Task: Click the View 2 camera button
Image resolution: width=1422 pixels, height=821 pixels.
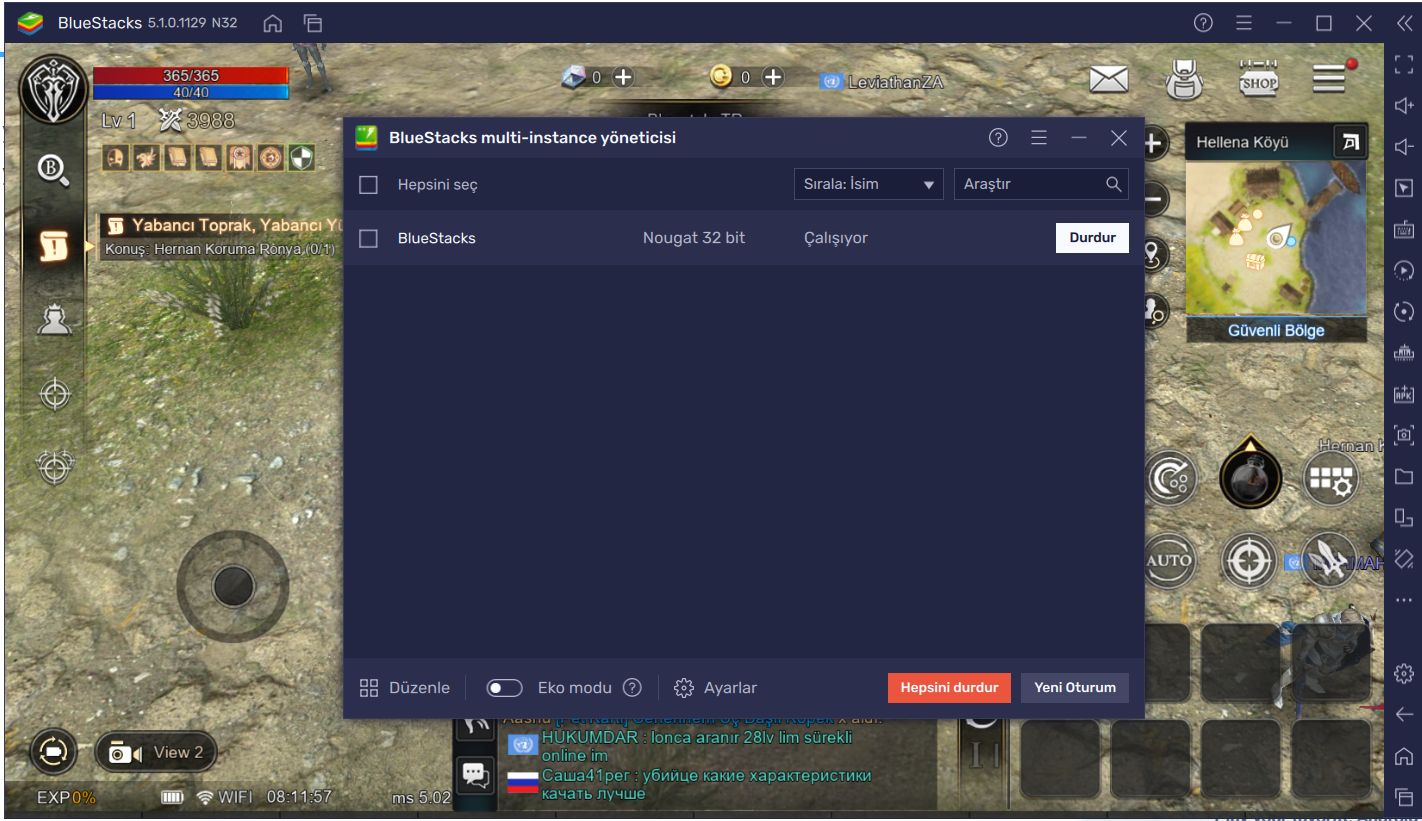Action: [158, 753]
